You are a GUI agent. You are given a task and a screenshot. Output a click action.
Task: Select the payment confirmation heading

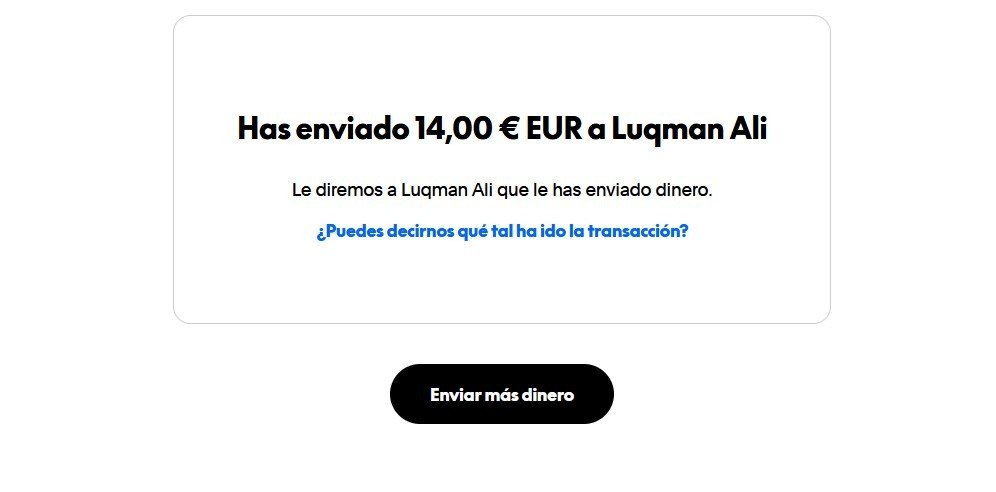point(502,130)
